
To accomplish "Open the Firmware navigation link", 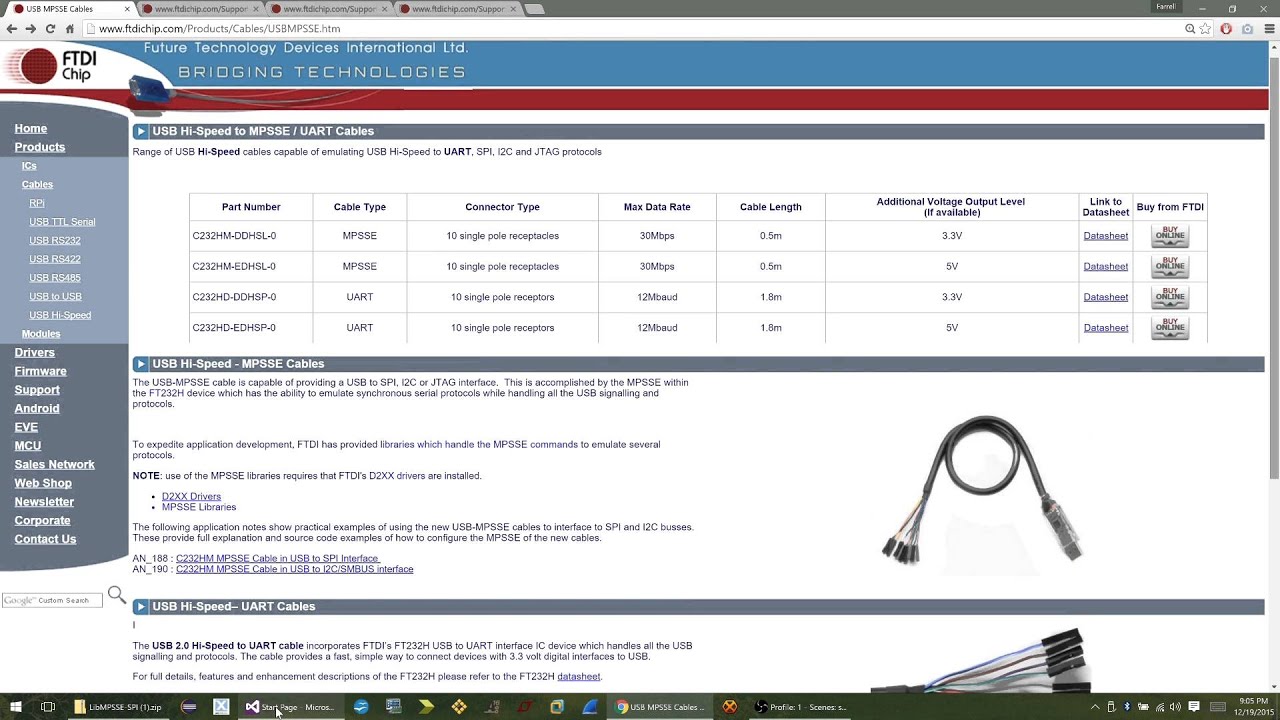I will (41, 371).
